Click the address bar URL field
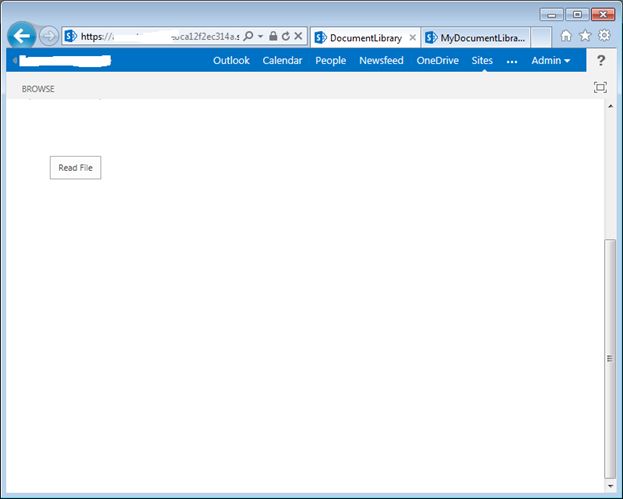 click(x=159, y=37)
